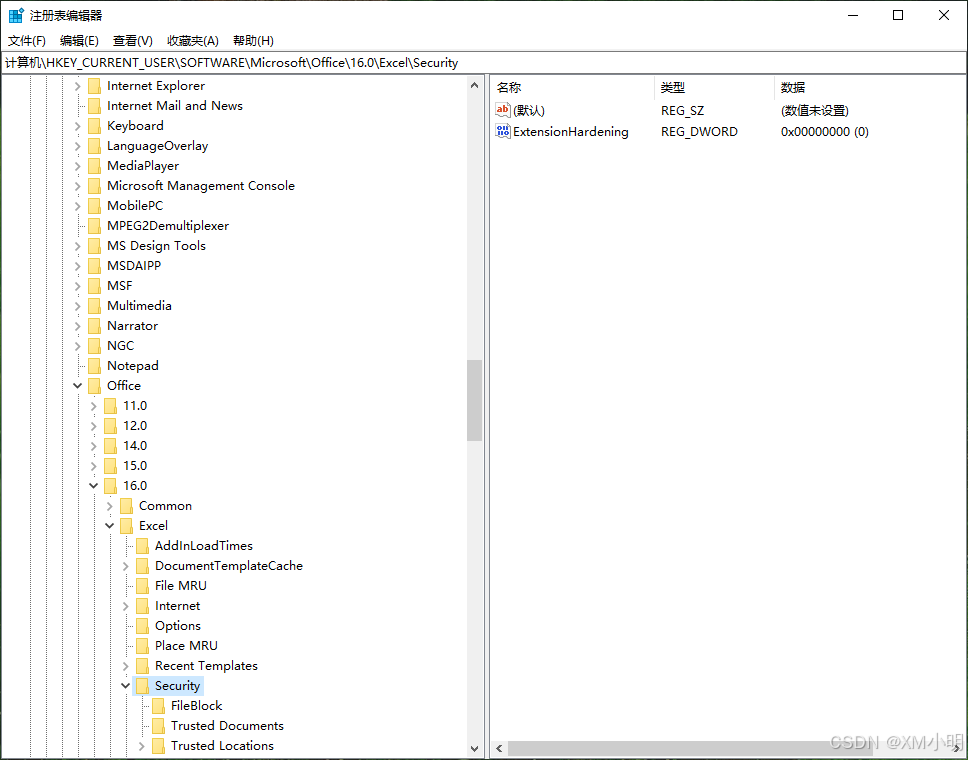Click the FileBlock folder icon

[x=159, y=706]
